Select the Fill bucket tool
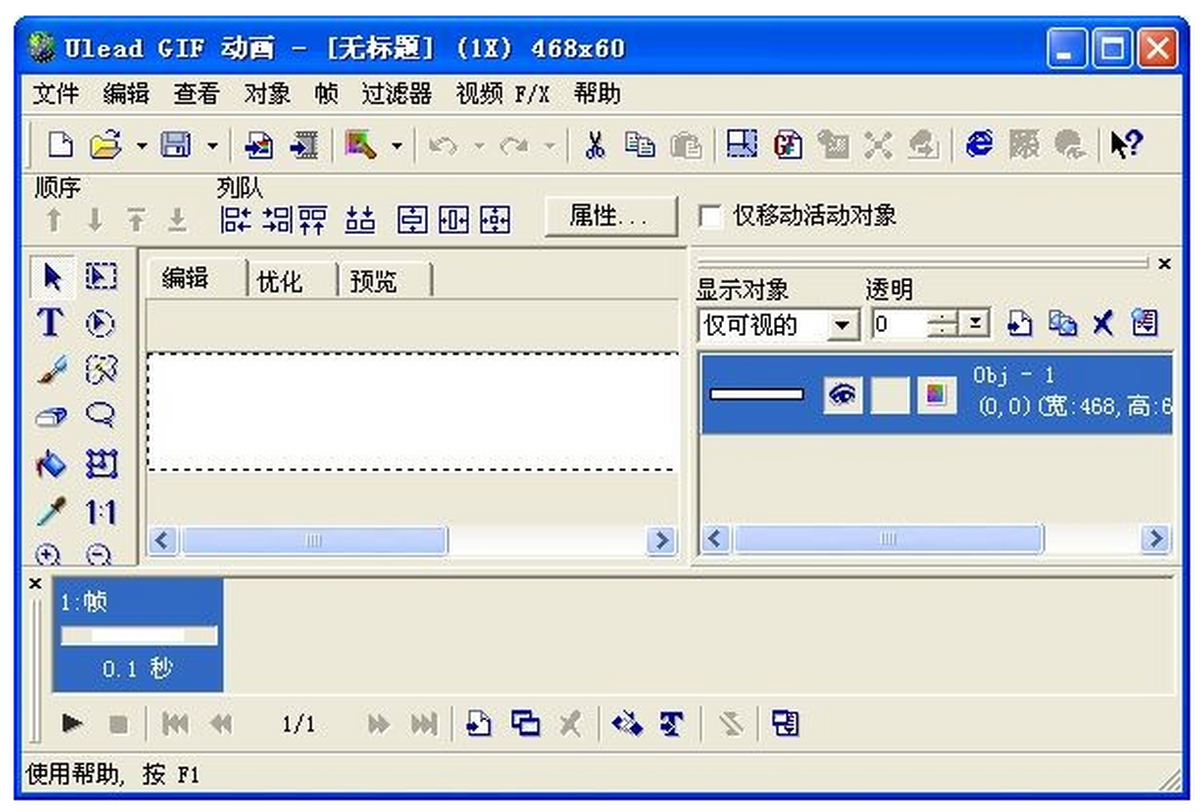The image size is (1200, 812). [x=50, y=465]
